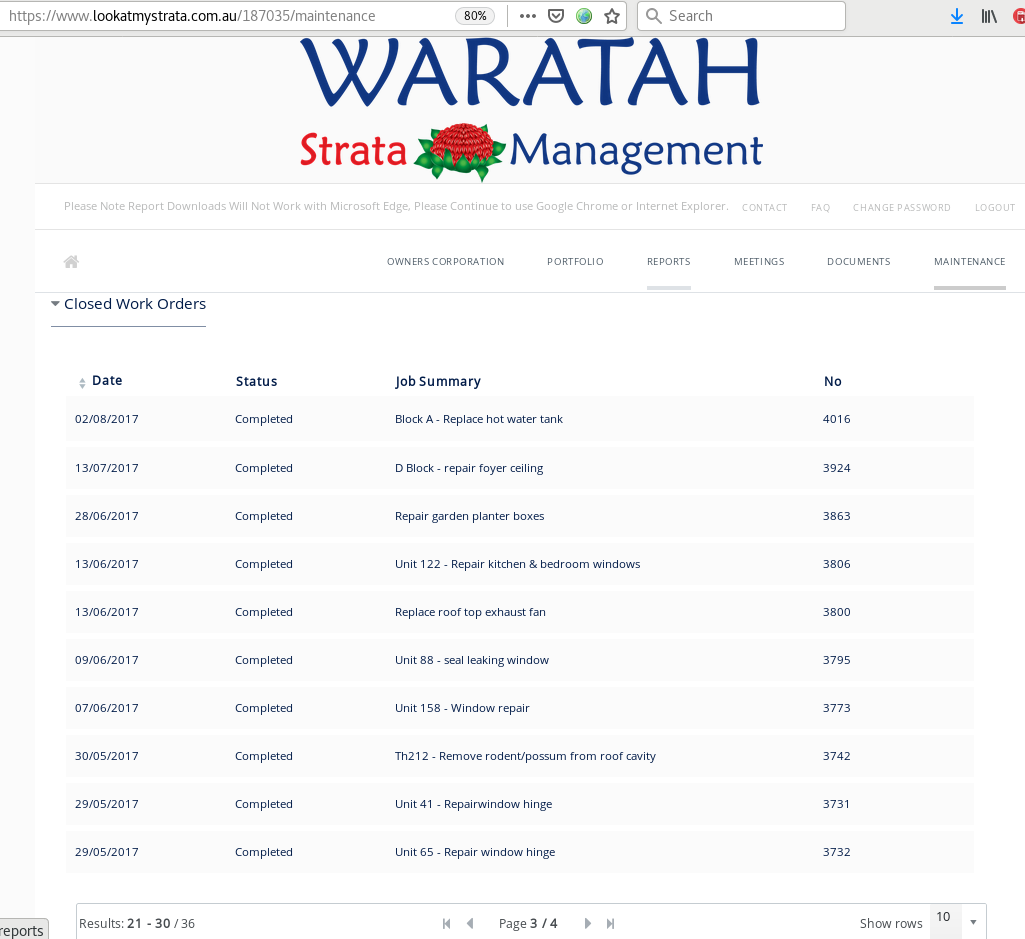1025x939 pixels.
Task: Click the Logout link
Action: (x=995, y=207)
